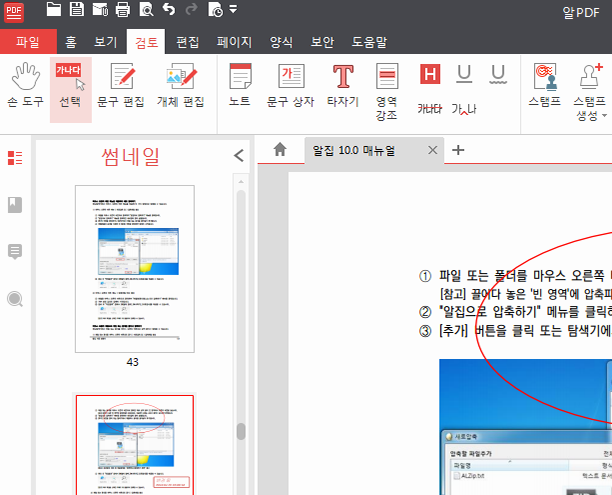This screenshot has height=495, width=612.
Task: Select the 타자기 typewriter tool
Action: tap(343, 86)
